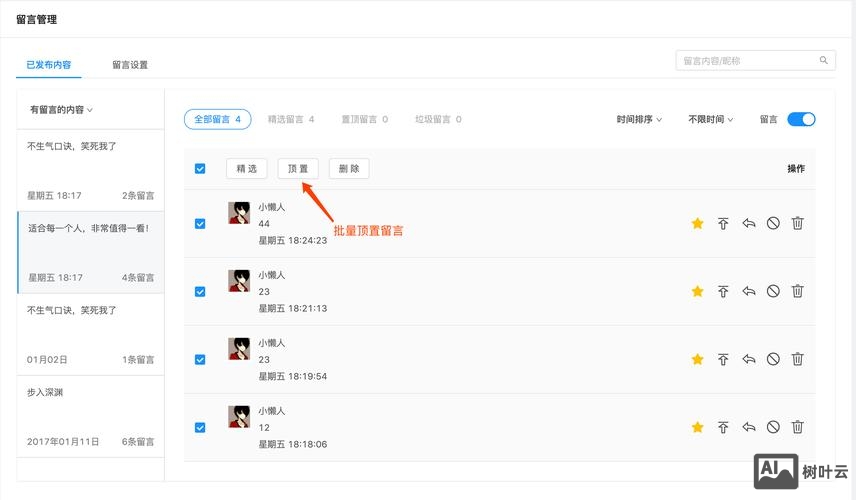
Task: Delete the 18:18:06 comment using the trash icon
Action: [797, 427]
